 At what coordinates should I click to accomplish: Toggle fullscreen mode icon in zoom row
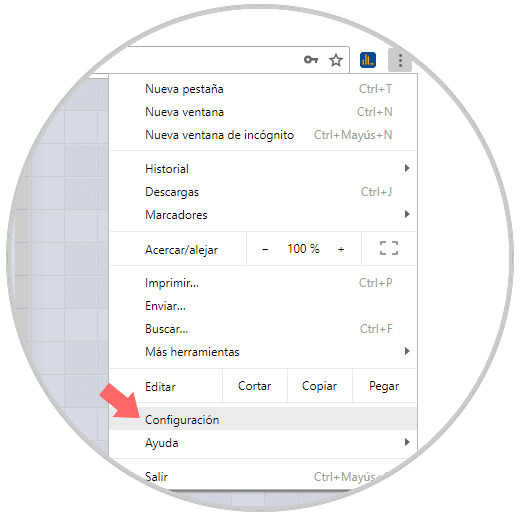389,248
